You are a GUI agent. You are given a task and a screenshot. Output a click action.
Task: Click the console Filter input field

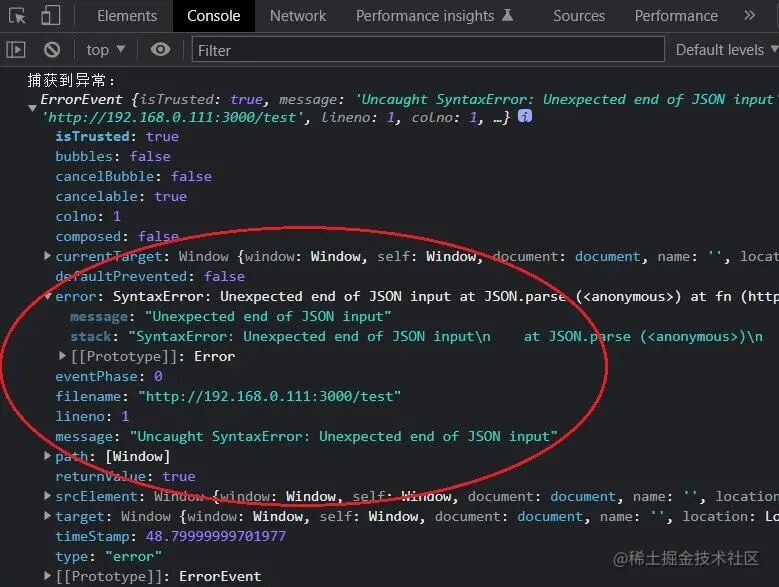428,50
